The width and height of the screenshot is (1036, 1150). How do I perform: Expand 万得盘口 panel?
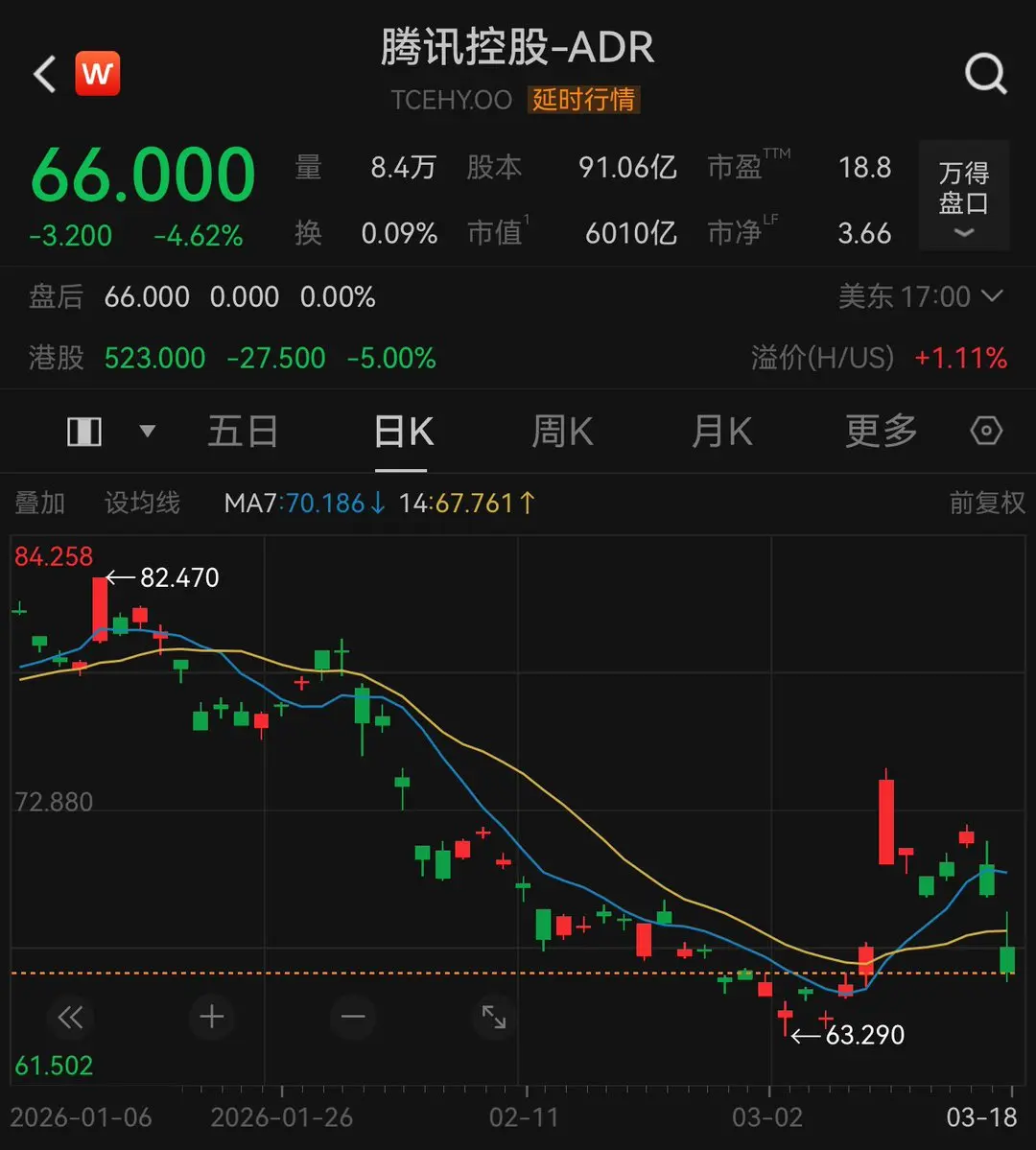click(964, 196)
